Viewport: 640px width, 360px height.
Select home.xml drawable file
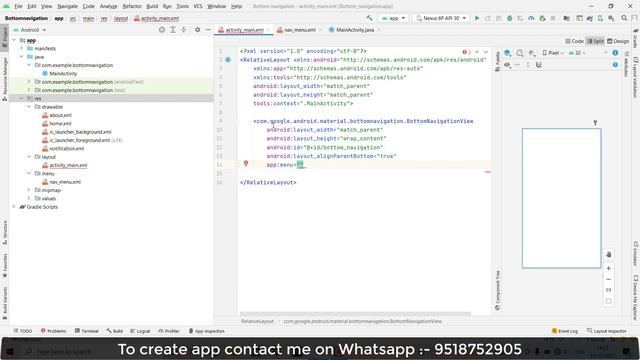pos(60,124)
